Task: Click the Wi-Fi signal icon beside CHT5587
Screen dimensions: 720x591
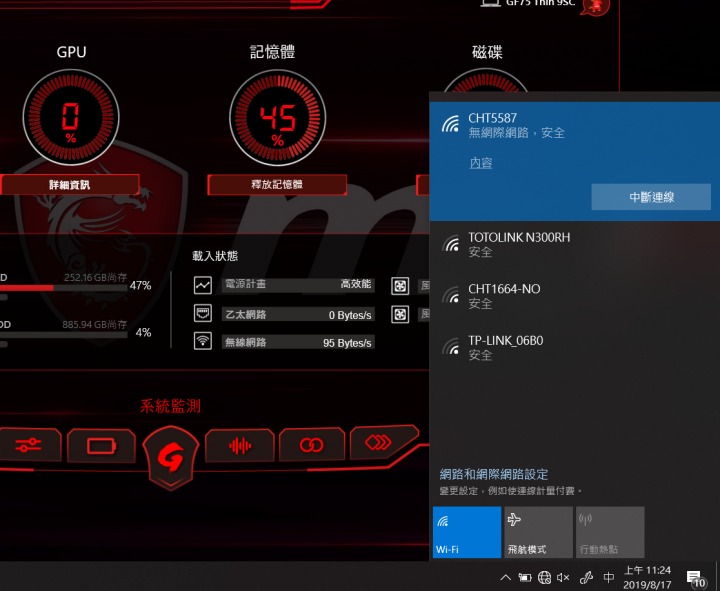Action: (x=450, y=124)
